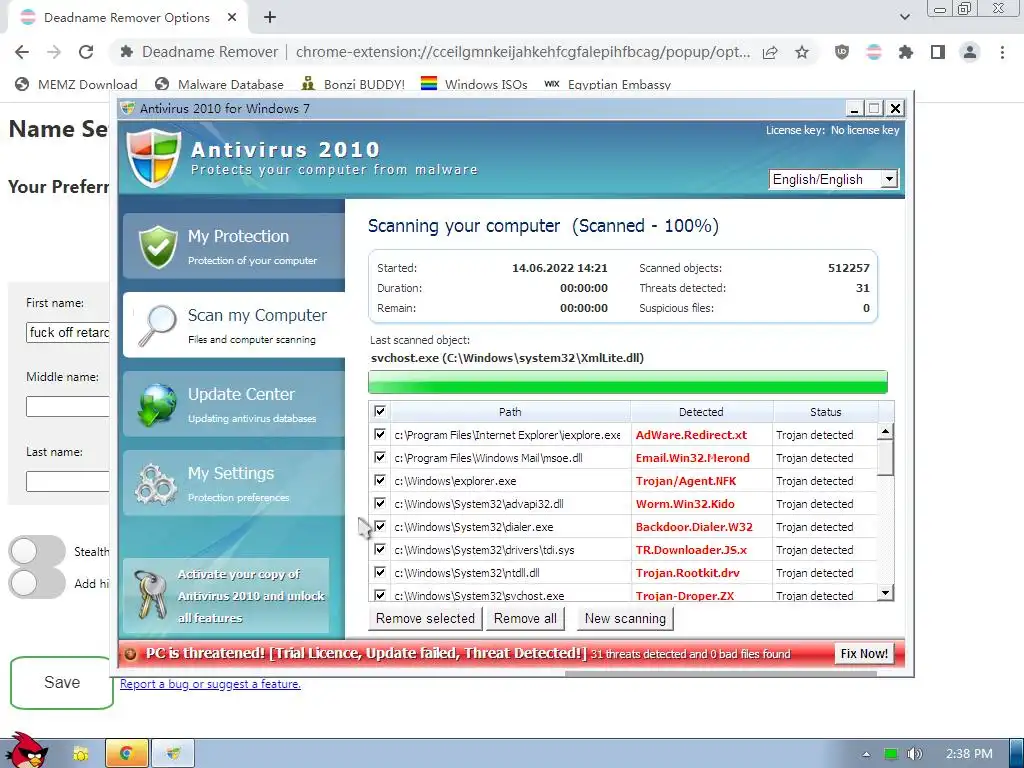Close the Deadname Remover Options tab
Viewport: 1024px width, 768px height.
(232, 18)
